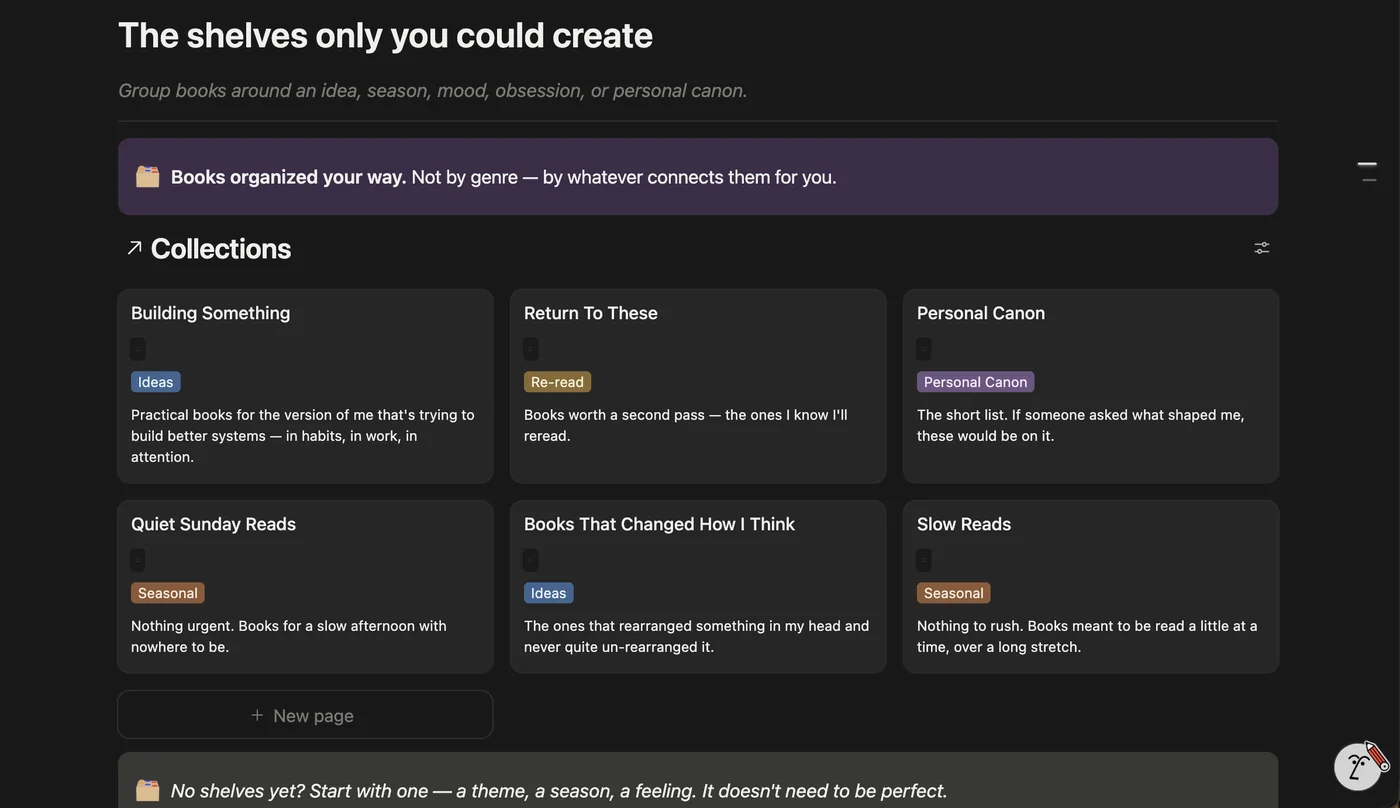
Task: Click description 'The ones that rearranged something'
Action: tap(697, 636)
